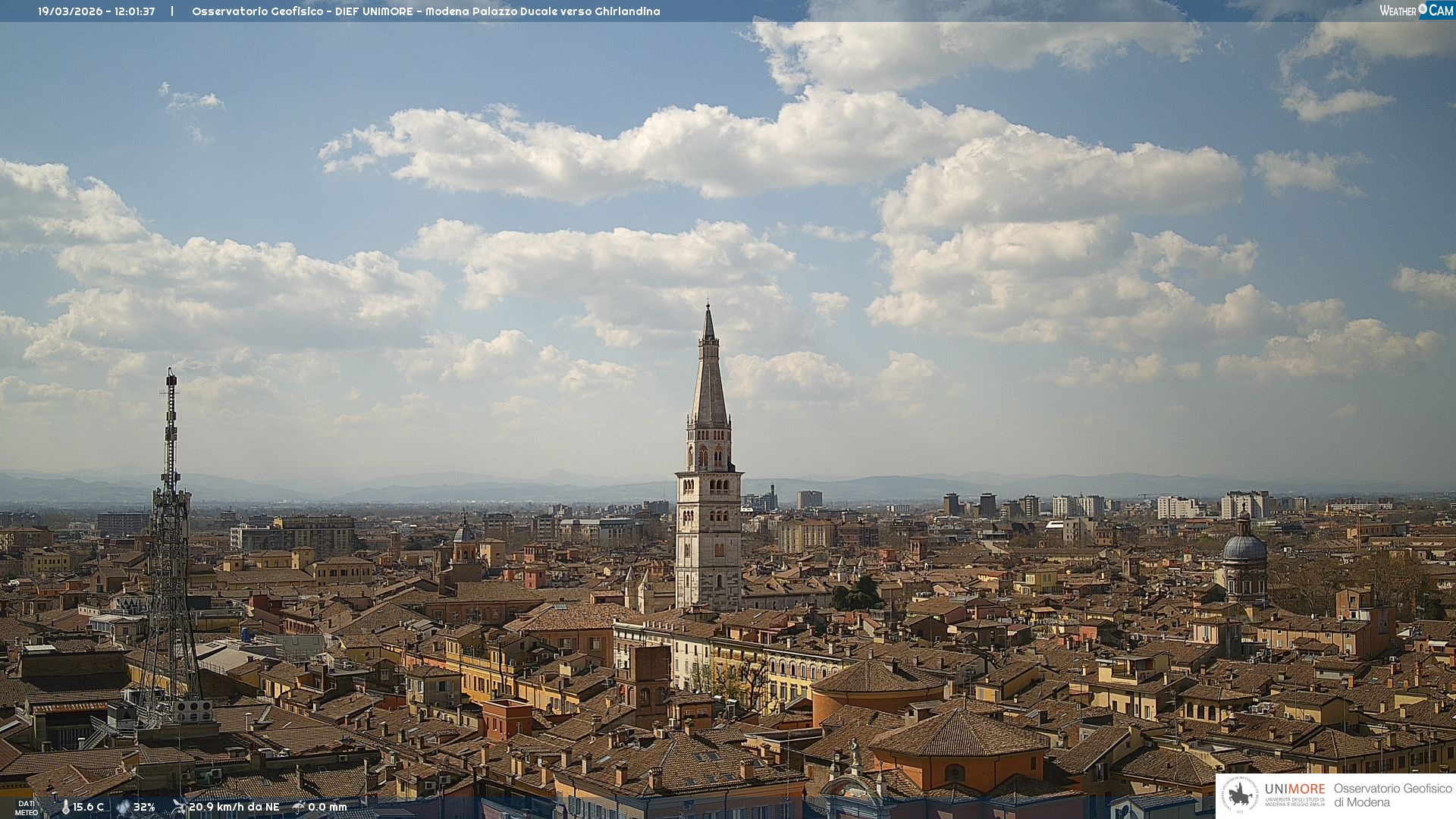This screenshot has height=819, width=1456.
Task: Click the camera lens in WeatherCam logo
Action: pos(1423,9)
